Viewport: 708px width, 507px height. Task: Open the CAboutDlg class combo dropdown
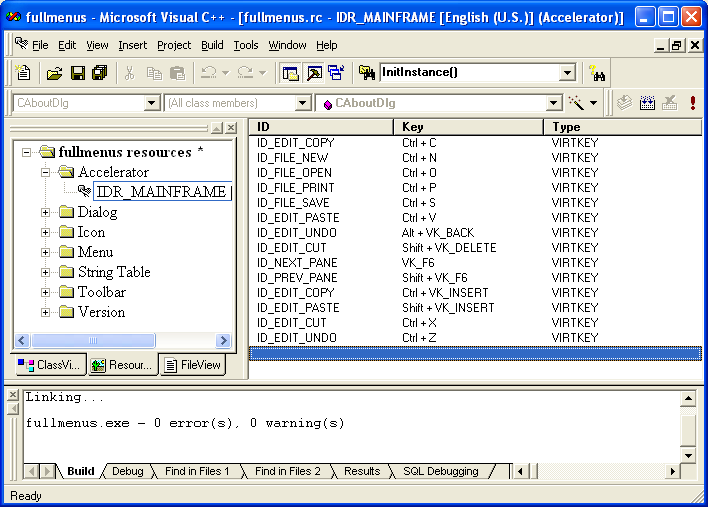pos(152,103)
